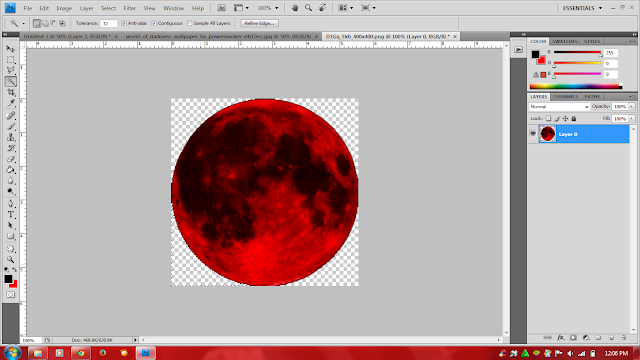
Task: Select the Magic Wand tool in the toolbox
Action: 11,81
